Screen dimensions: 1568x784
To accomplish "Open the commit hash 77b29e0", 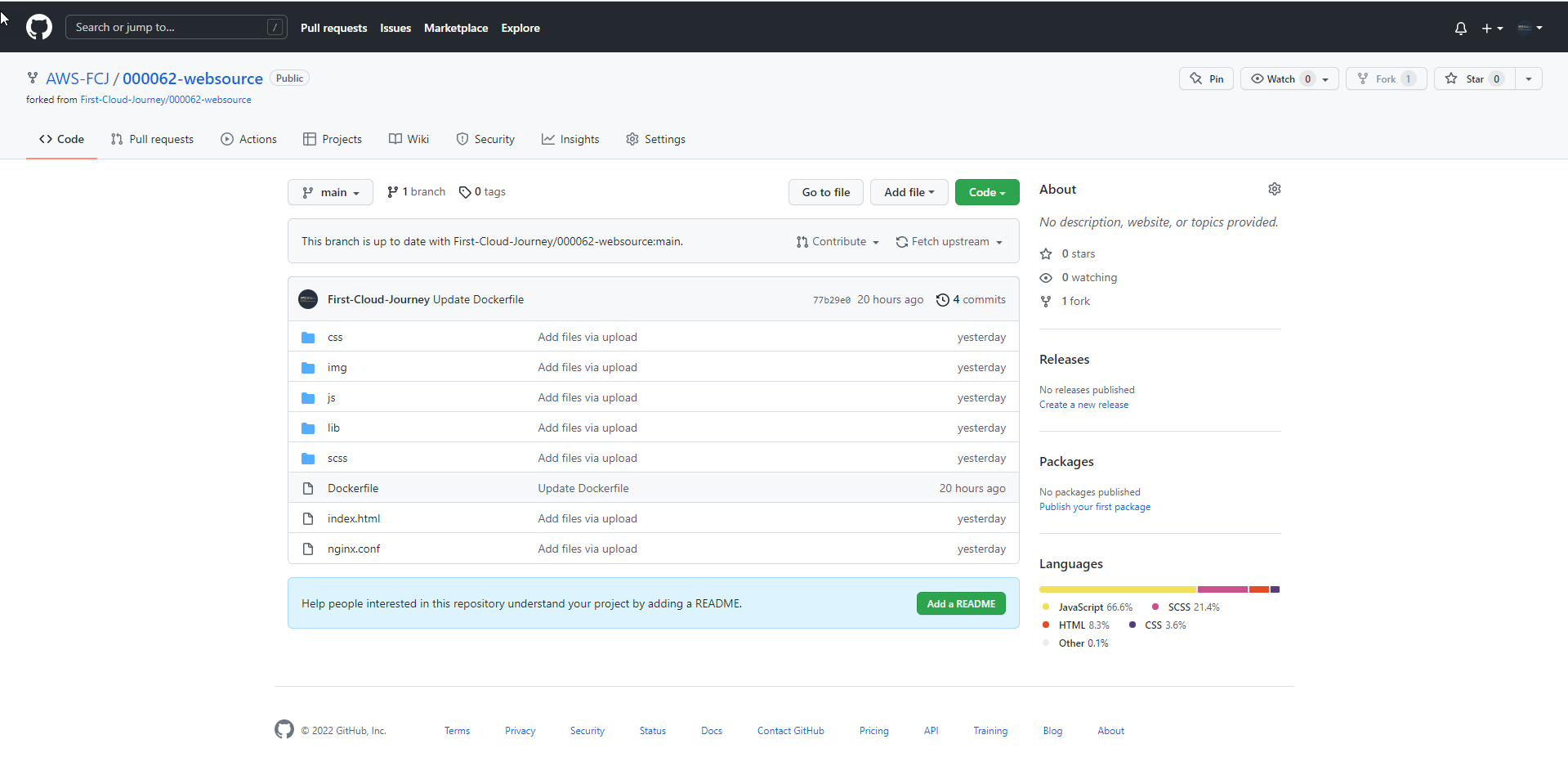I will coord(832,300).
